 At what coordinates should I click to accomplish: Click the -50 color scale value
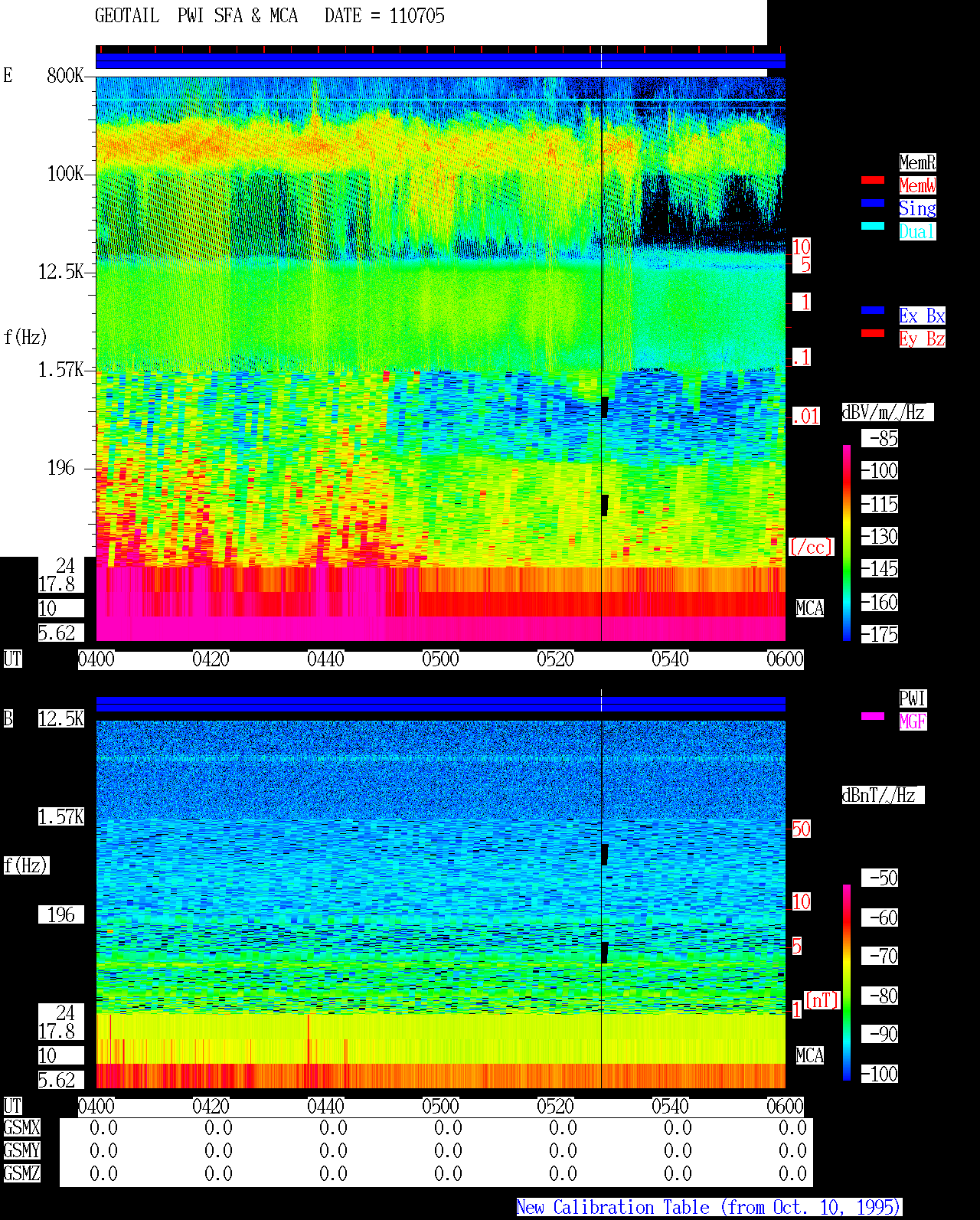tap(880, 878)
